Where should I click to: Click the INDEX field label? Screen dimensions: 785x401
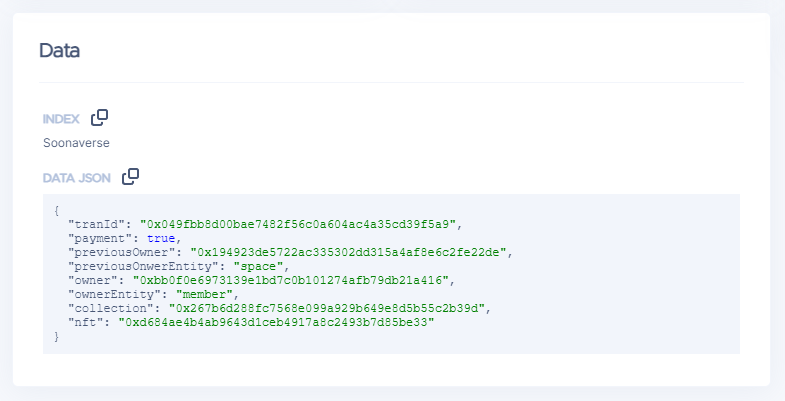61,119
